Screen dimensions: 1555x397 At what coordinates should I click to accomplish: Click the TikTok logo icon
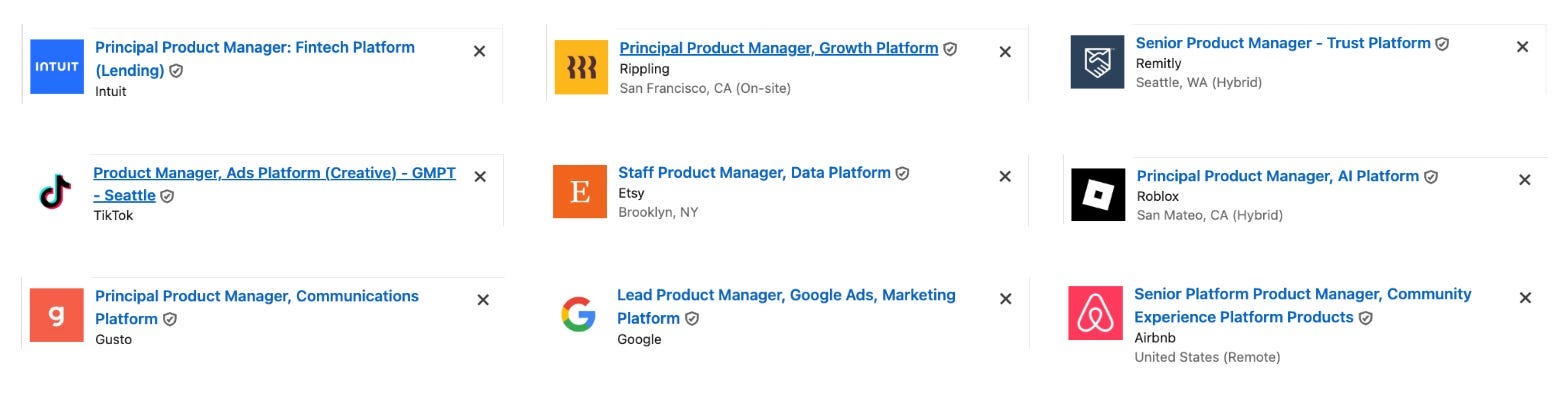tap(56, 190)
